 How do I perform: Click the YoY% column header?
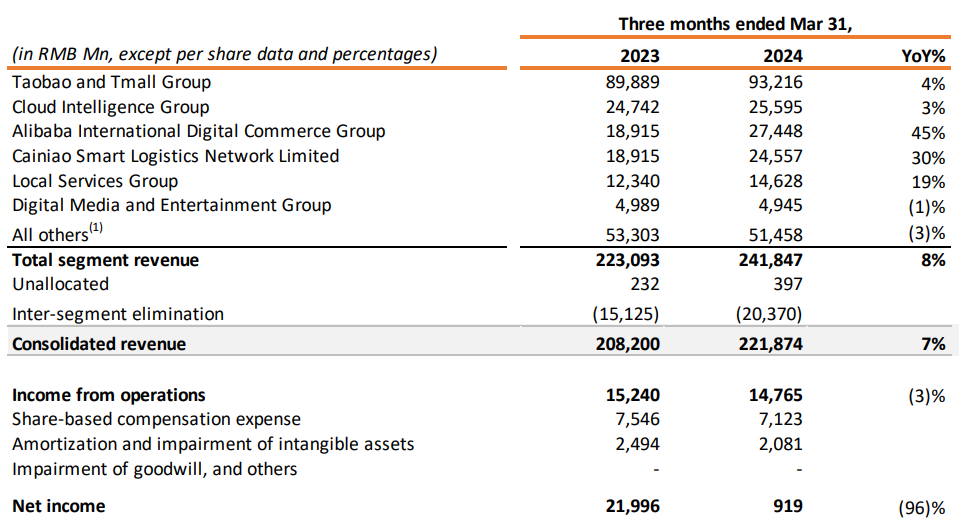tap(923, 56)
